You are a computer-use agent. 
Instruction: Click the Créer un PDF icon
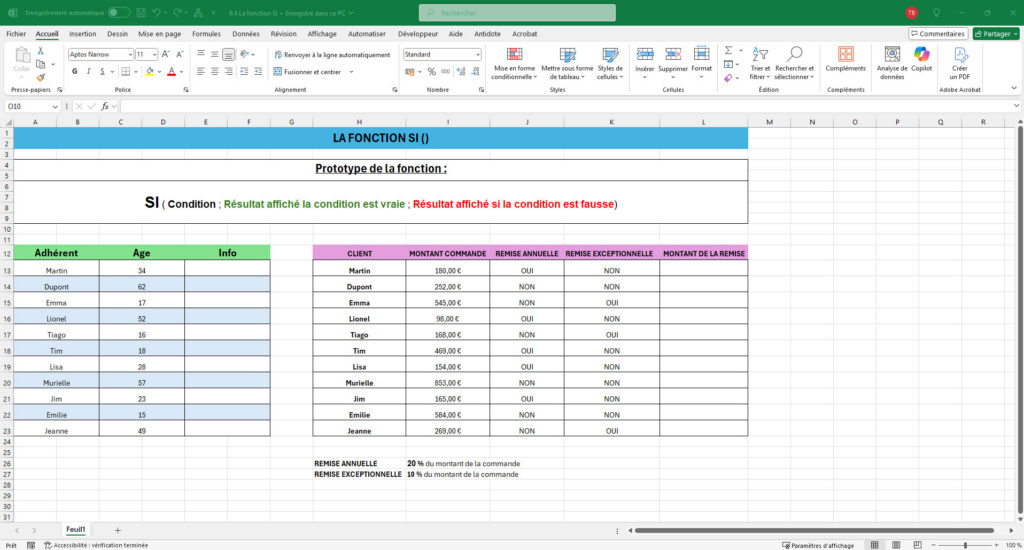pyautogui.click(x=960, y=55)
